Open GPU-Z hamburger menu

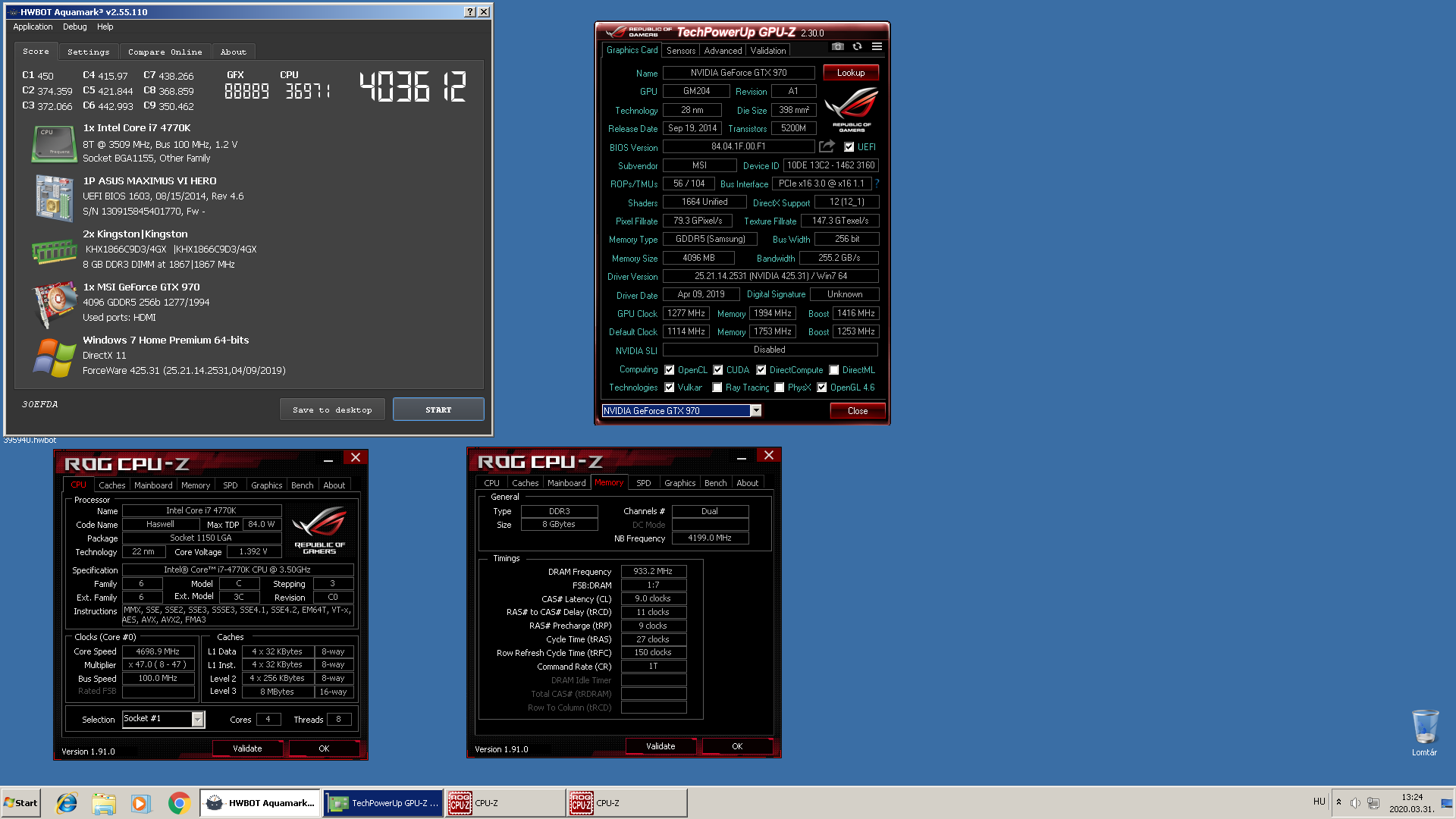coord(877,47)
